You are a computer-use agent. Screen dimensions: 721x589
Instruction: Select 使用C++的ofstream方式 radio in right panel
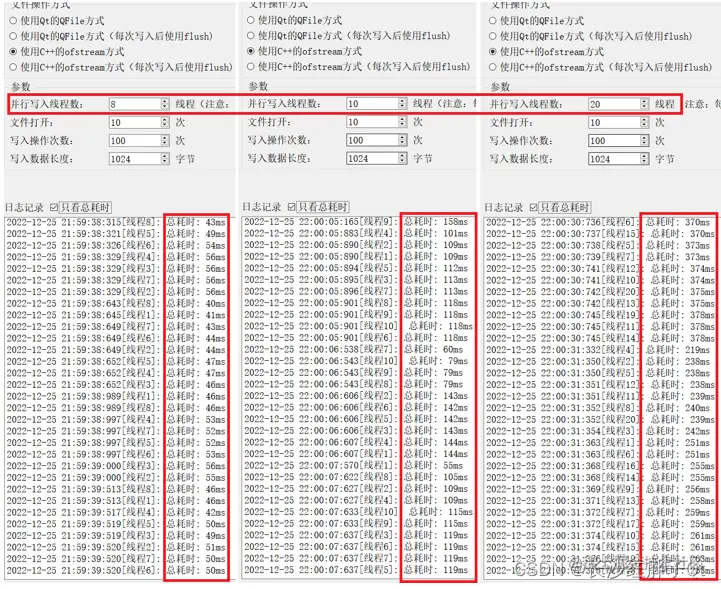coord(493,51)
